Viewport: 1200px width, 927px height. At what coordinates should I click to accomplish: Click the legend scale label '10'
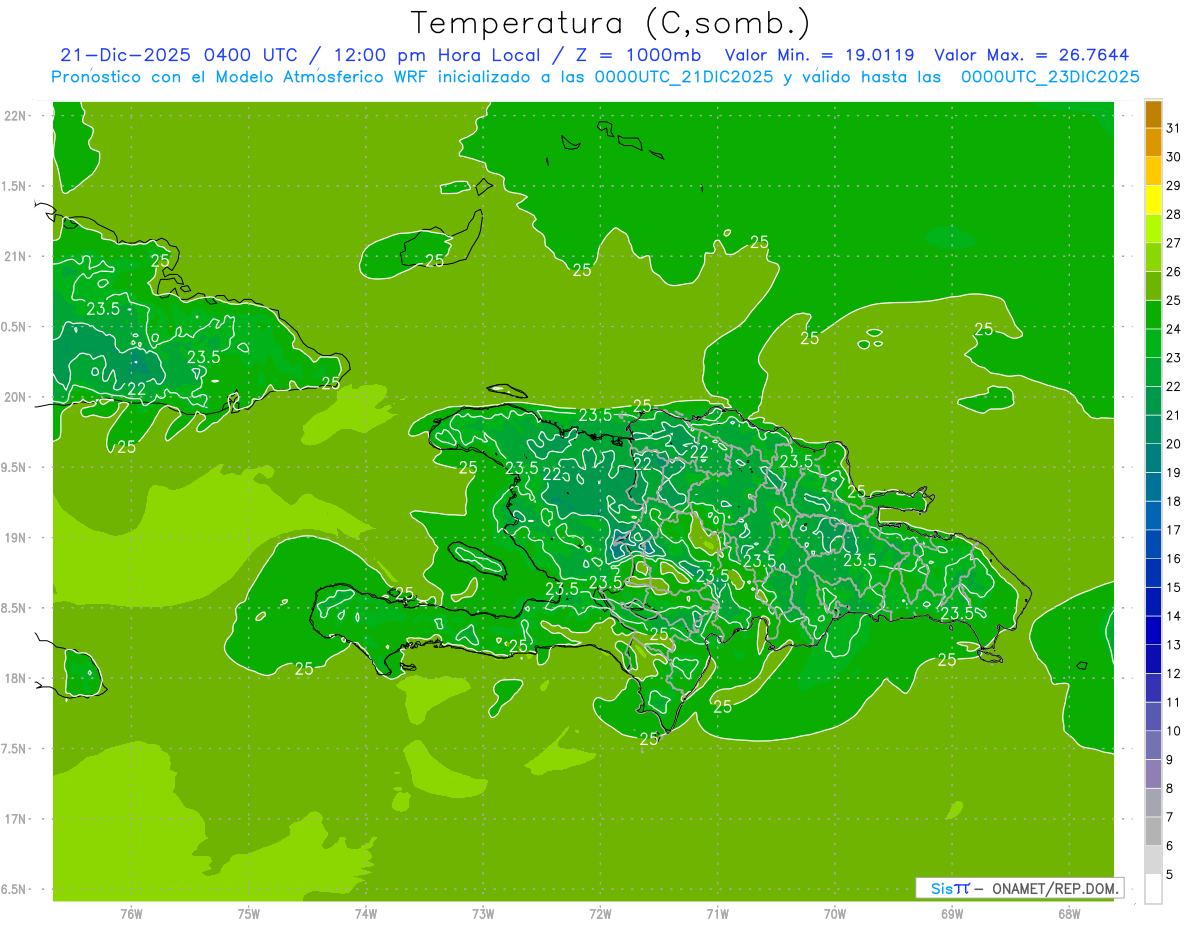coord(1173,731)
